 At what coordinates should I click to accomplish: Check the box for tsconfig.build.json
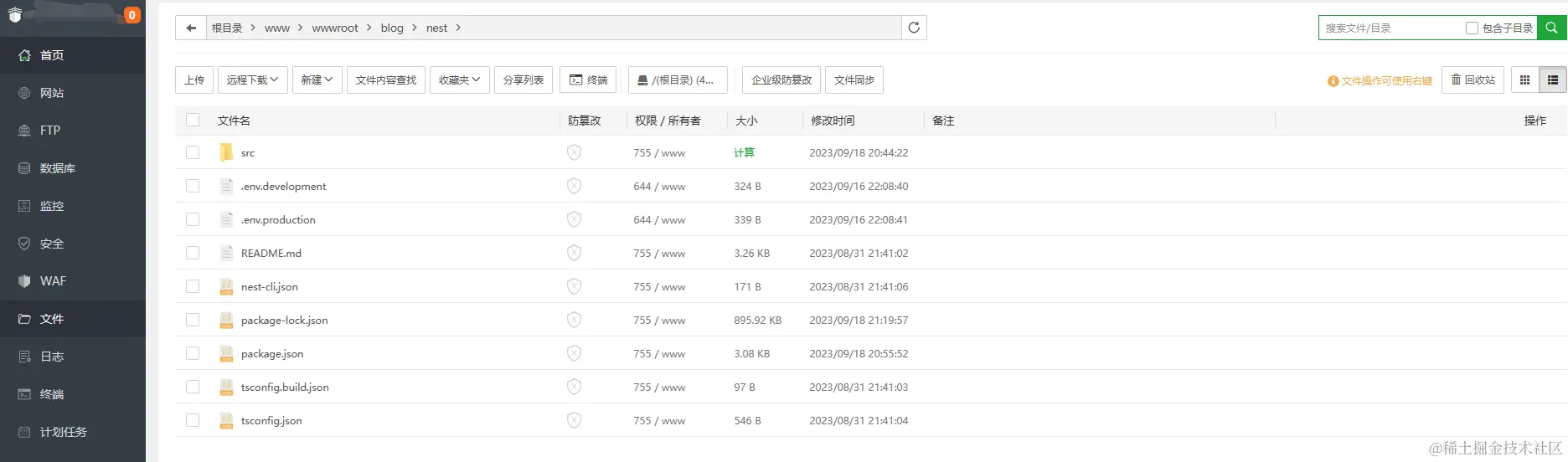[x=193, y=387]
